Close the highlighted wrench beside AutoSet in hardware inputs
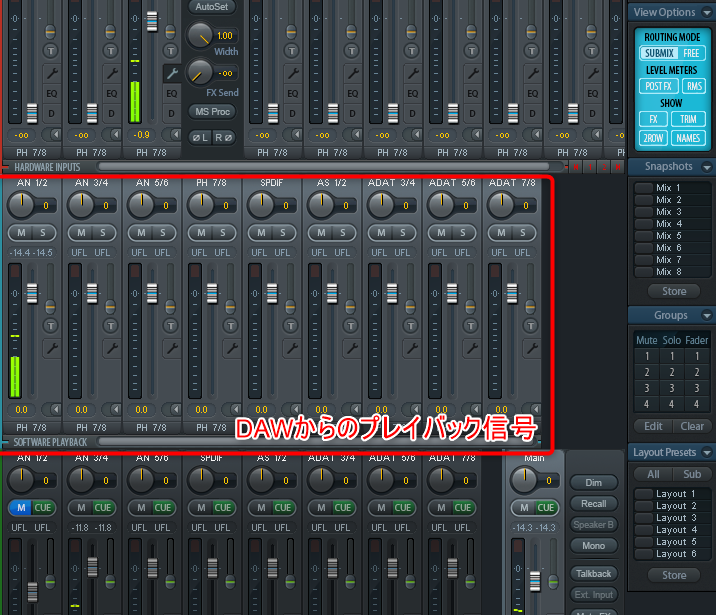The image size is (716, 615). pyautogui.click(x=171, y=73)
